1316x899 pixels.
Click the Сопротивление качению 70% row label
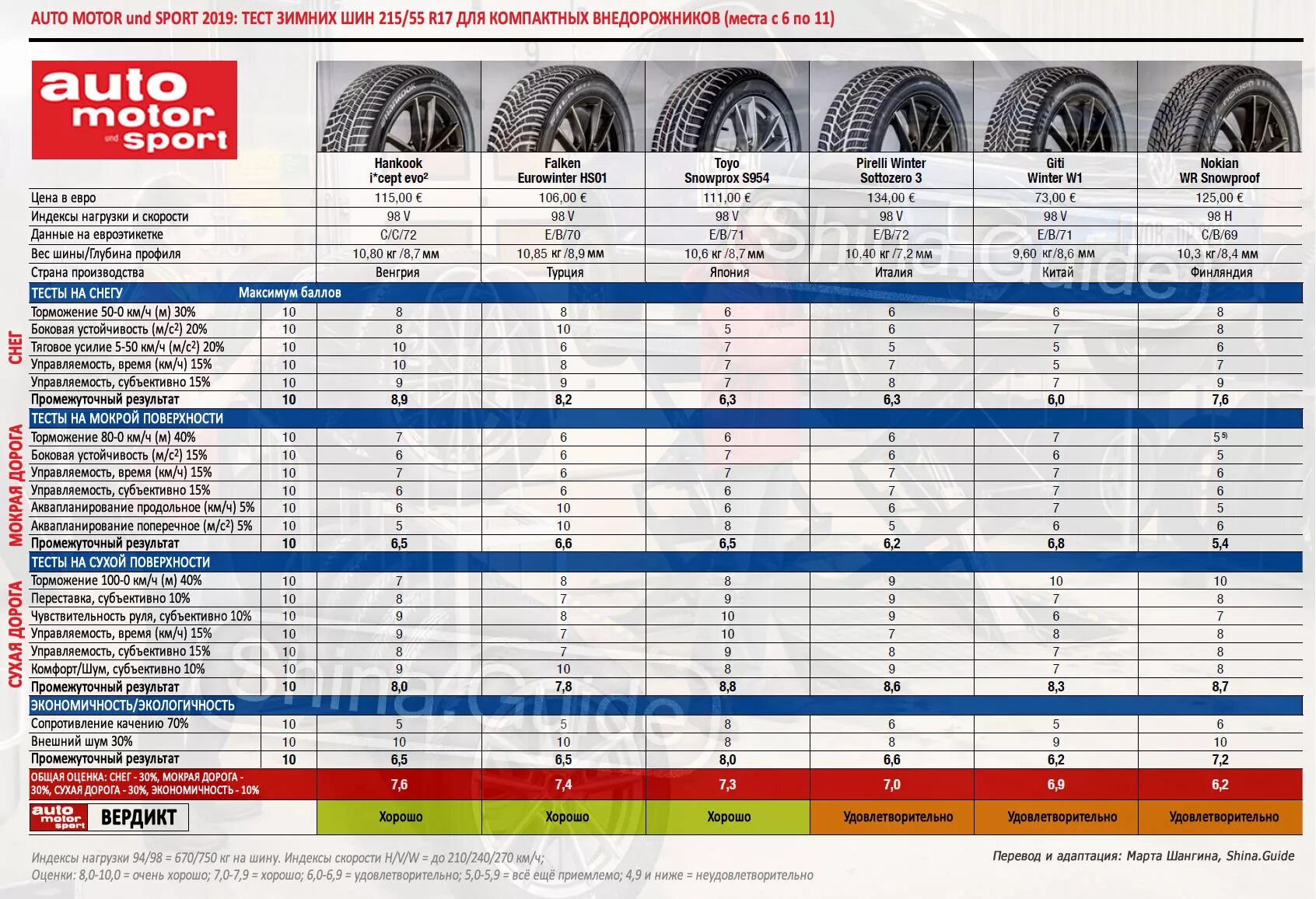click(x=110, y=723)
